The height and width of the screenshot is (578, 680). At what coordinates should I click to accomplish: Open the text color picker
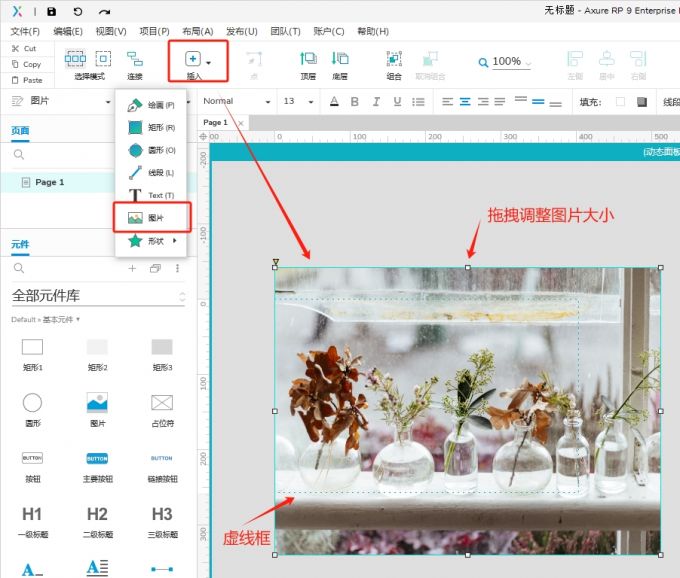(x=334, y=101)
